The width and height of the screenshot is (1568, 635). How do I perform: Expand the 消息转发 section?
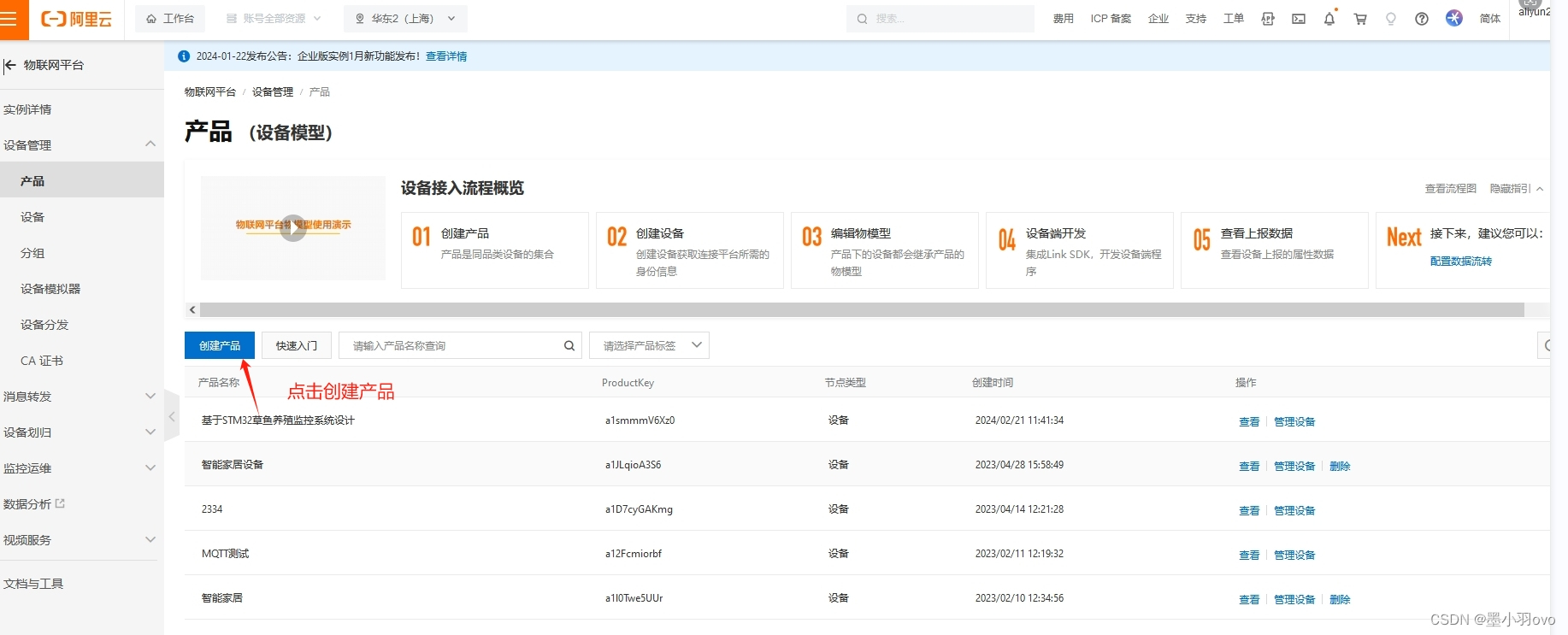(81, 397)
